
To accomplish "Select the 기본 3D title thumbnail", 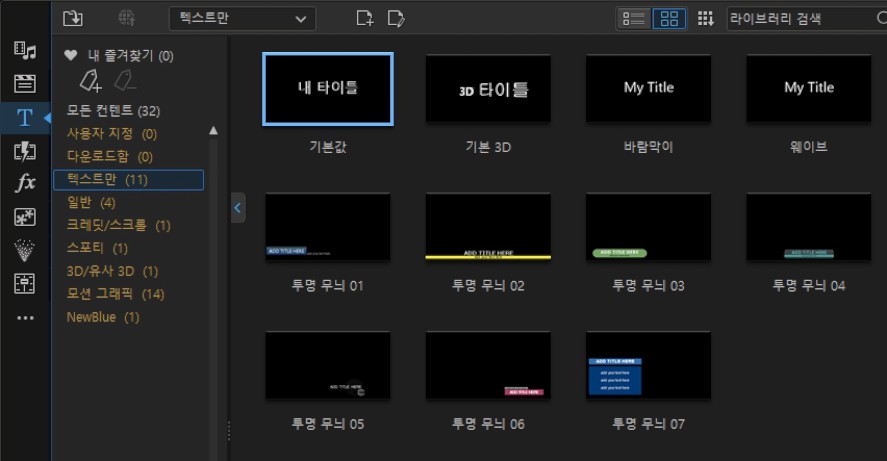I will click(x=488, y=89).
